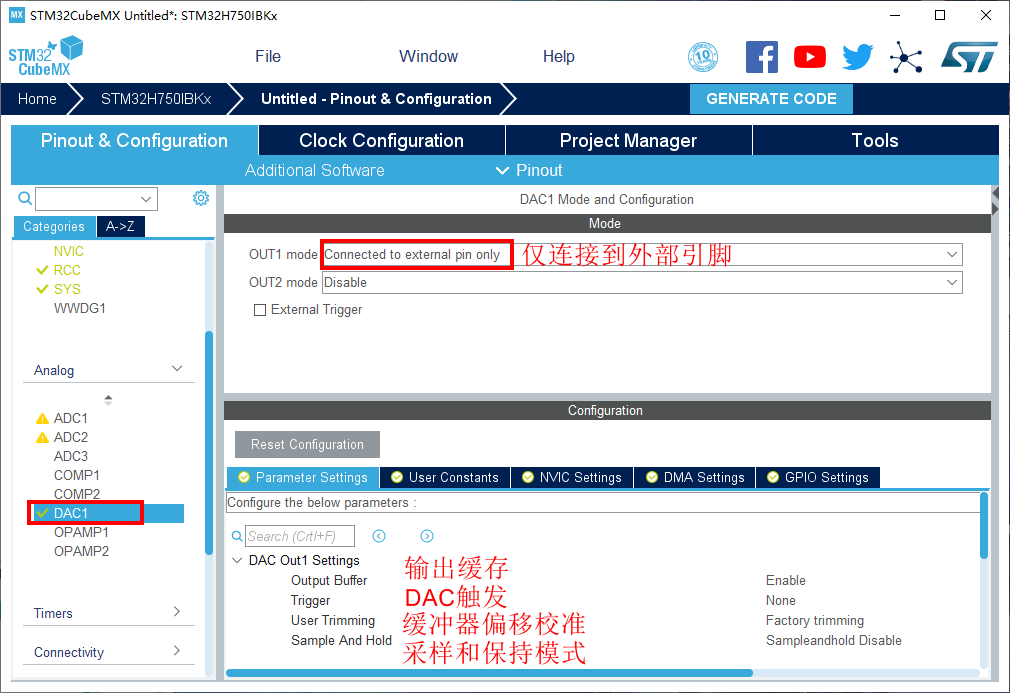Open the File menu
This screenshot has height=693, width=1010.
(268, 57)
